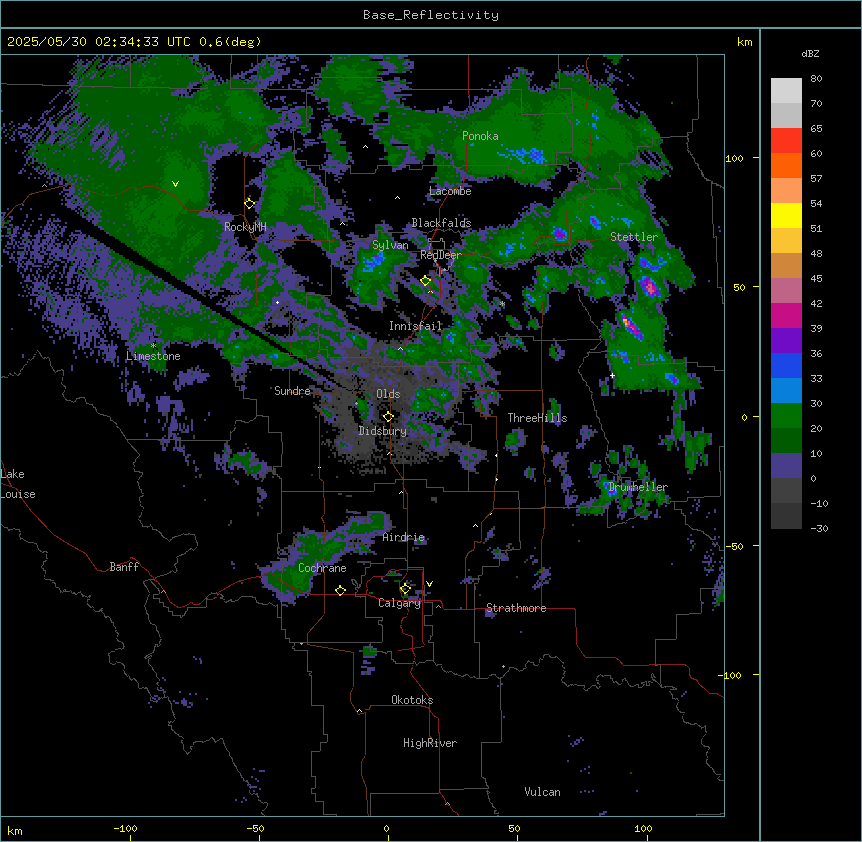Click the Okotoks town label
Viewport: 862px width, 842px height.
[412, 700]
